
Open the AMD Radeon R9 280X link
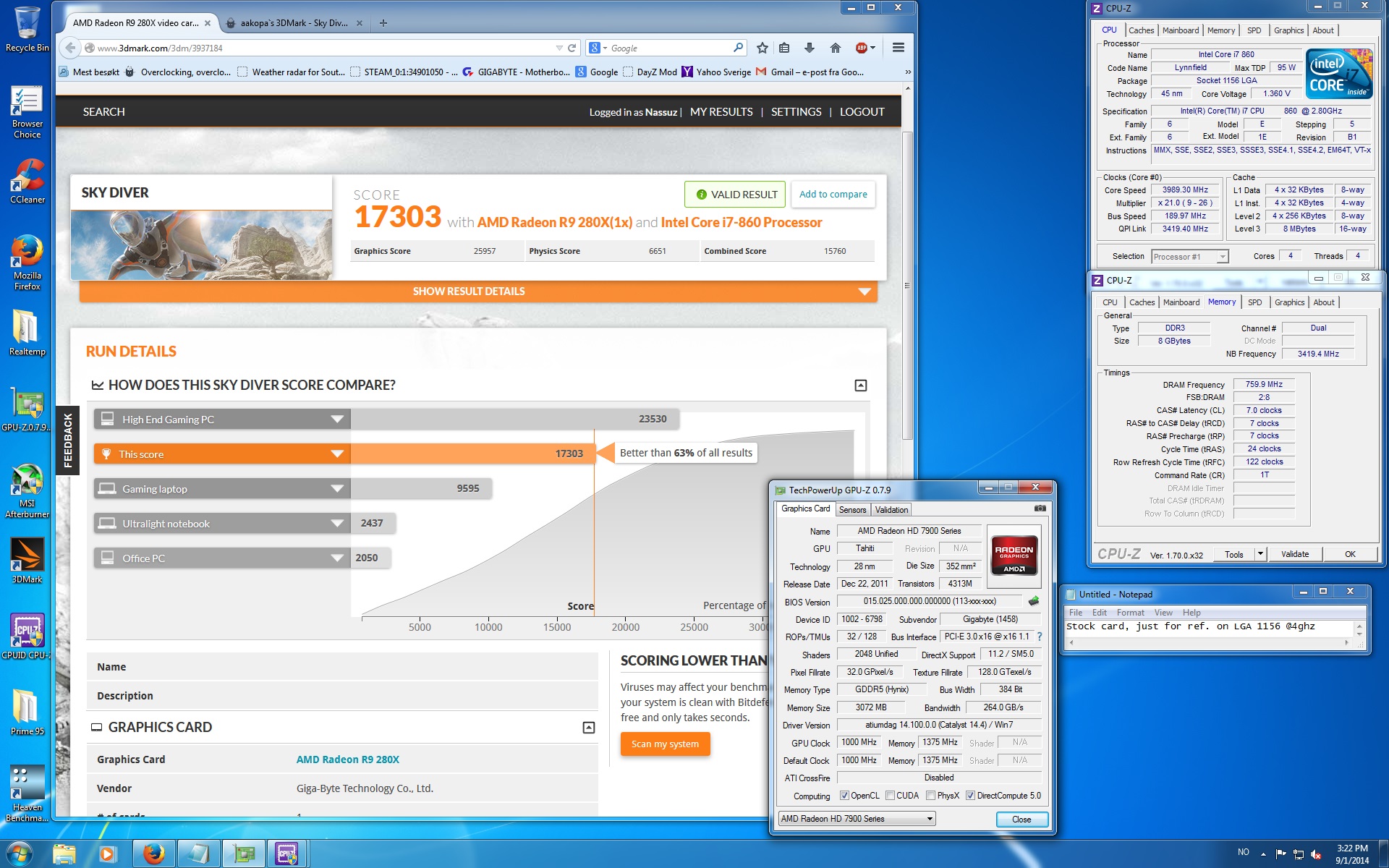click(x=348, y=759)
